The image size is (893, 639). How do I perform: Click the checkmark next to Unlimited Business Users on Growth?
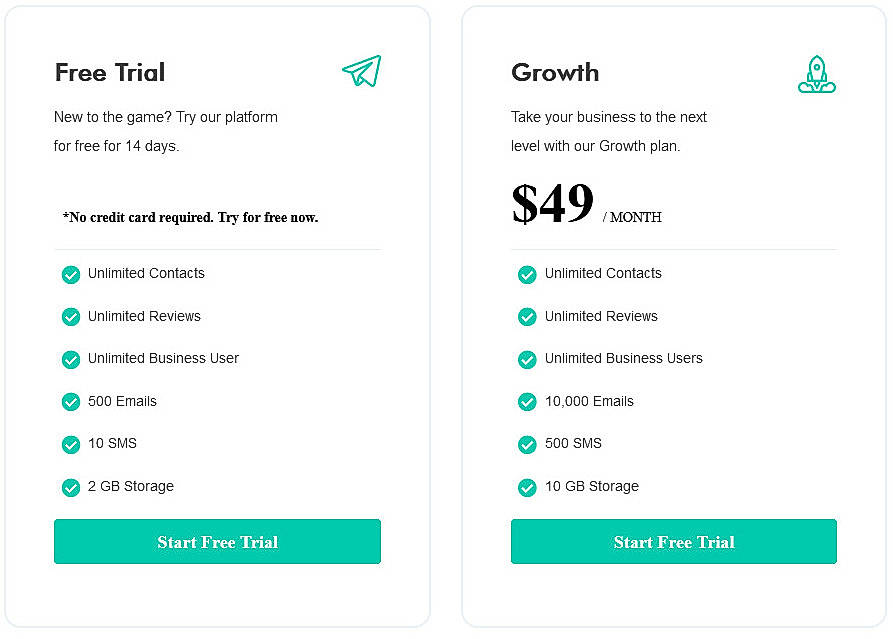[527, 359]
